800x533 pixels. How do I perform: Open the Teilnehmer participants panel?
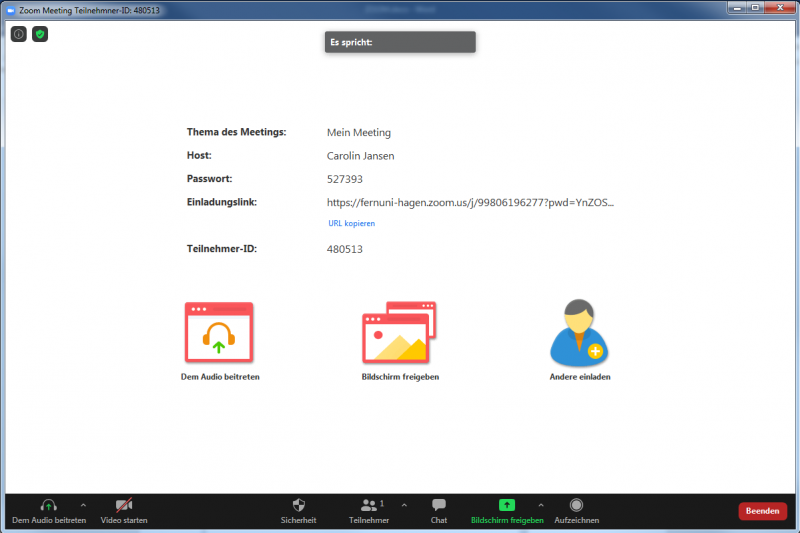pos(369,512)
